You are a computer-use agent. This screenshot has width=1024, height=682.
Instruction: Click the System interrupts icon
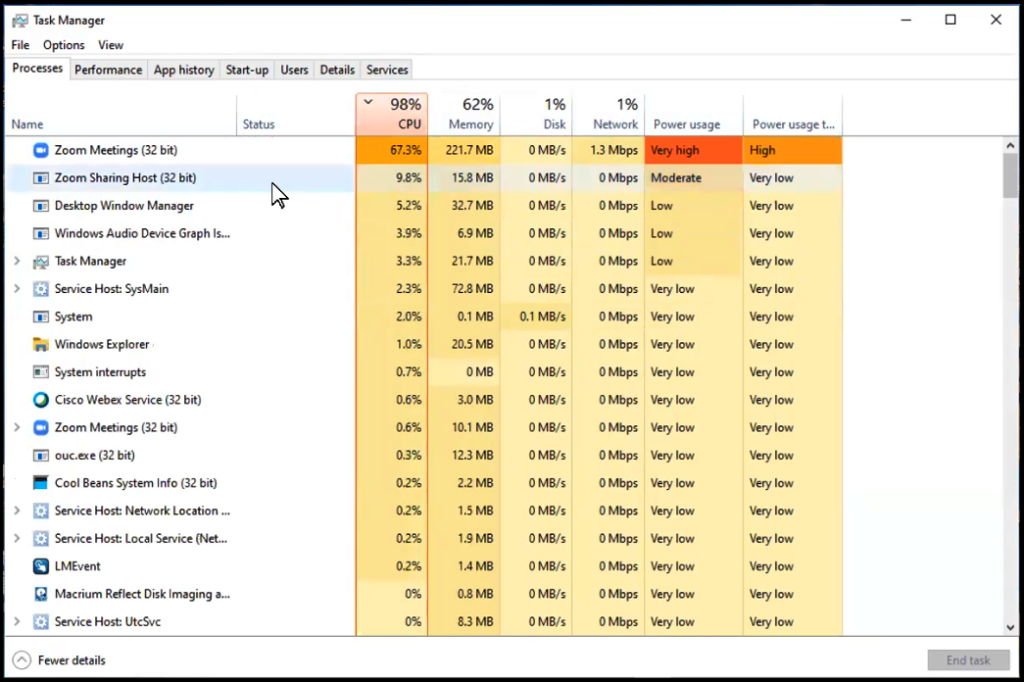point(40,372)
